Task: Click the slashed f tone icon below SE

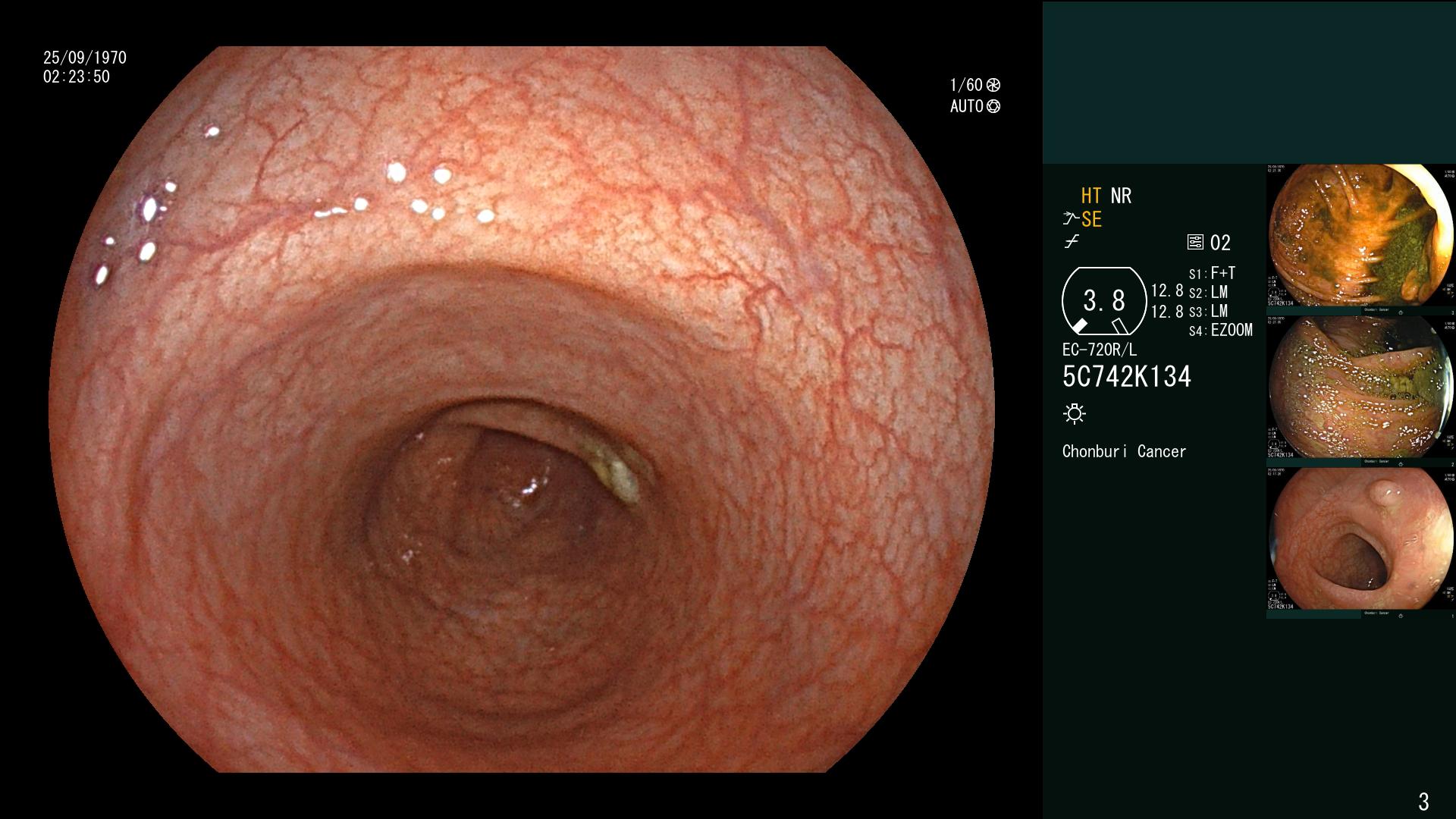Action: point(1072,242)
